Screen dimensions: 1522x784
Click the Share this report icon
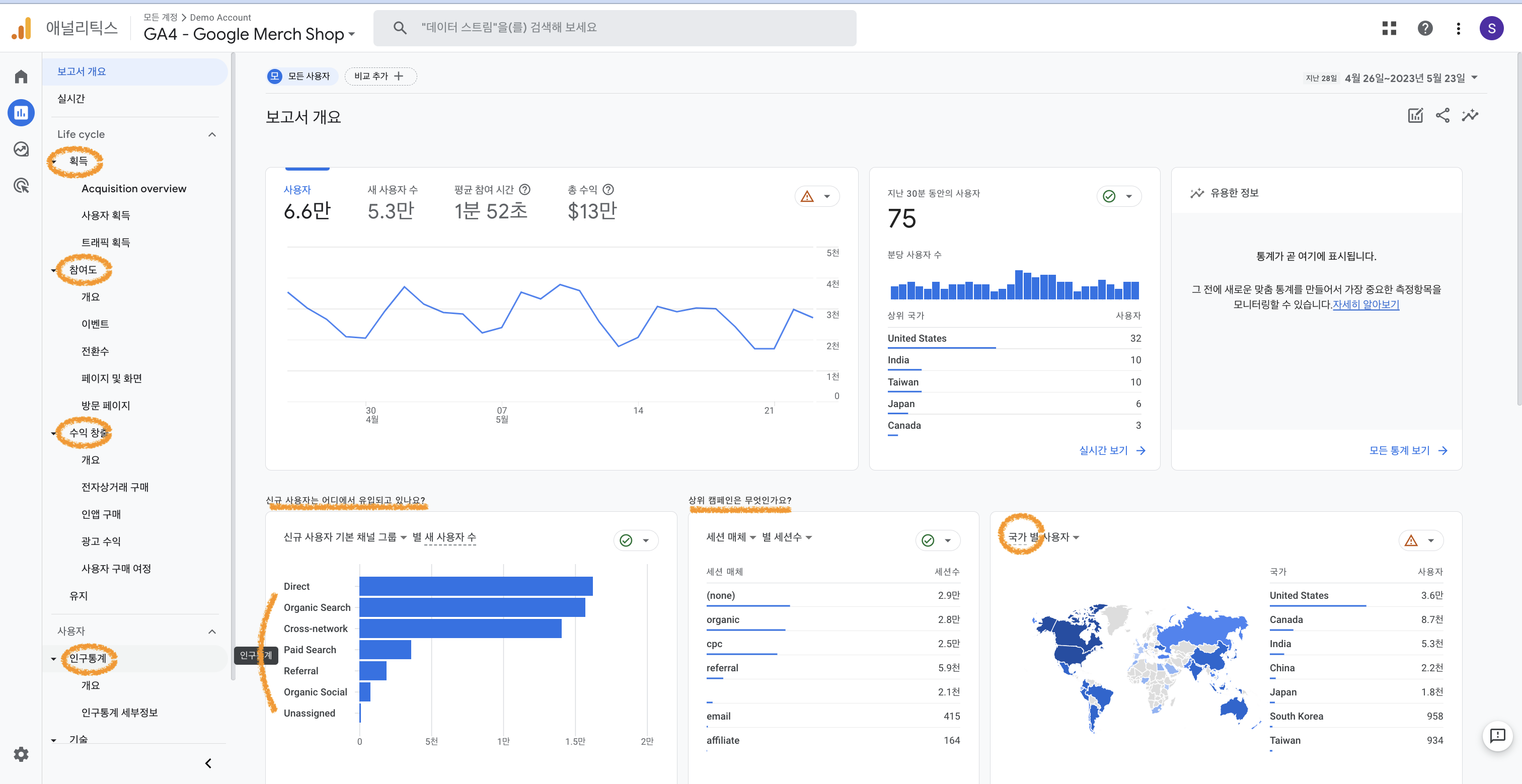click(1442, 115)
